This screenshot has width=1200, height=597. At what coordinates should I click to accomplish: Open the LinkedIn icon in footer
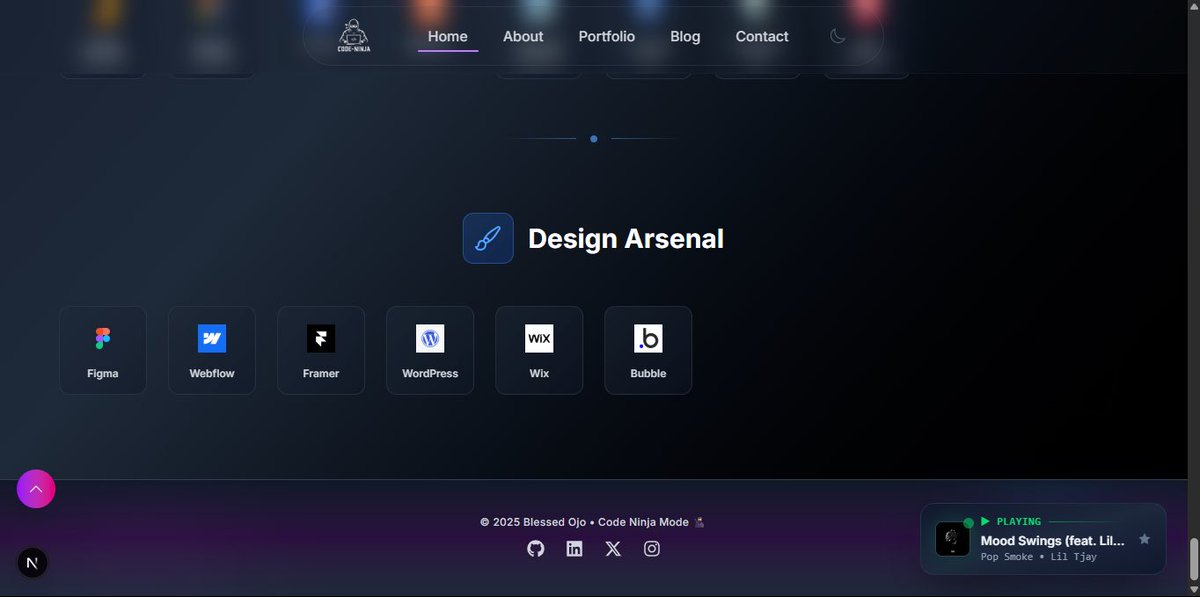click(x=574, y=548)
